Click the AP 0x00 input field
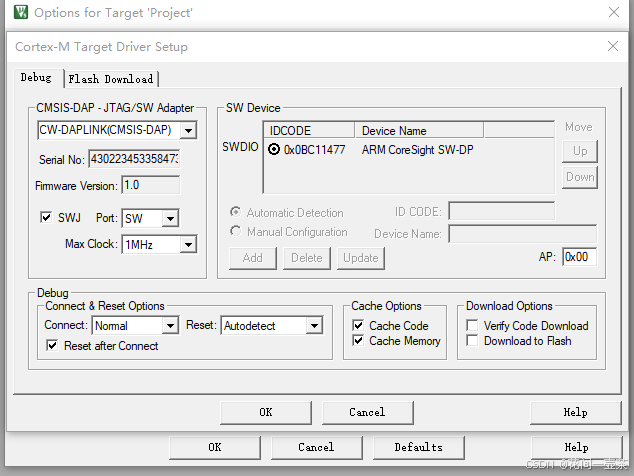Screen dimensions: 634x476 click(x=579, y=257)
